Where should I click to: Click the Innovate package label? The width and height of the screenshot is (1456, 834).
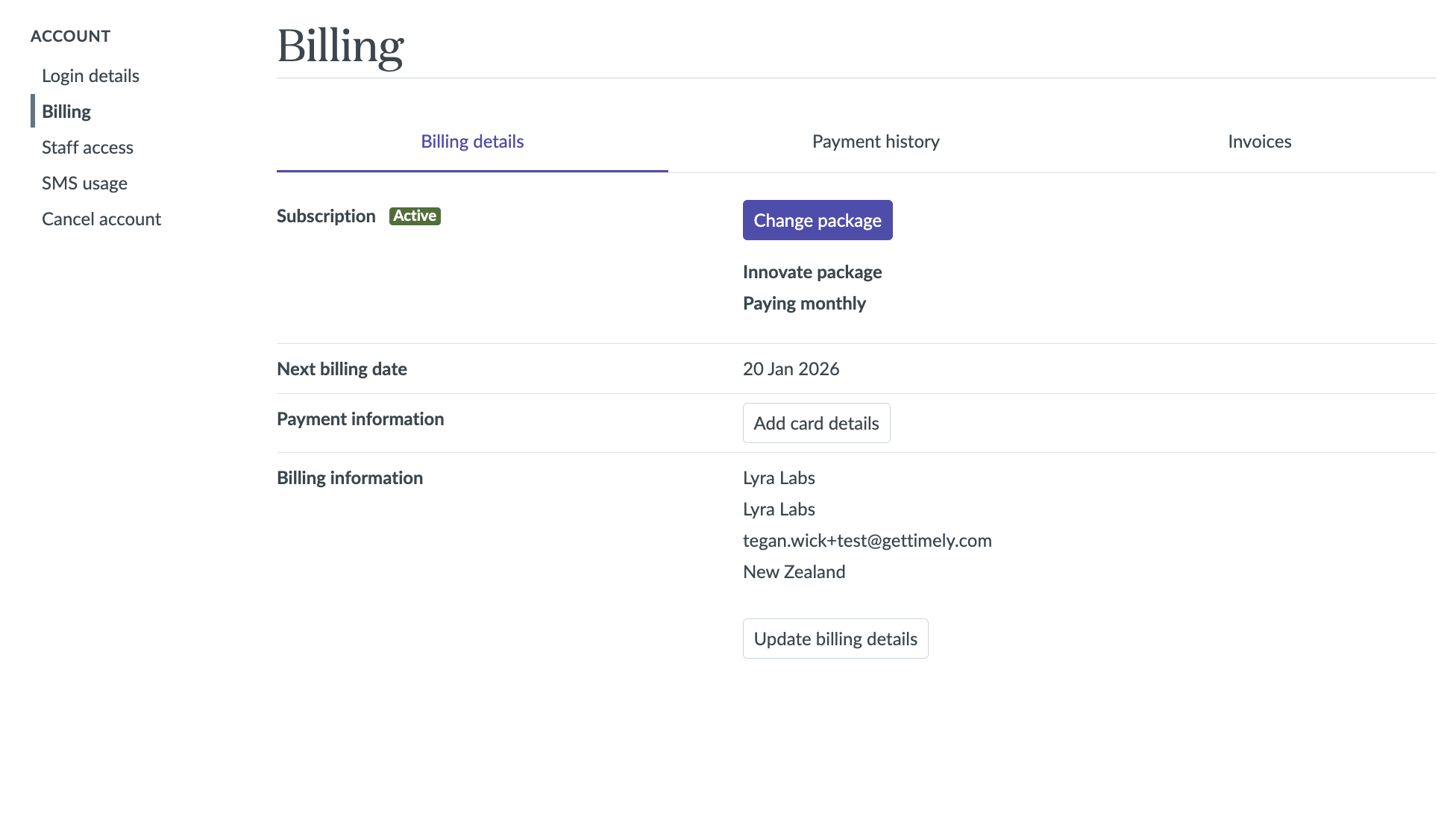click(812, 272)
